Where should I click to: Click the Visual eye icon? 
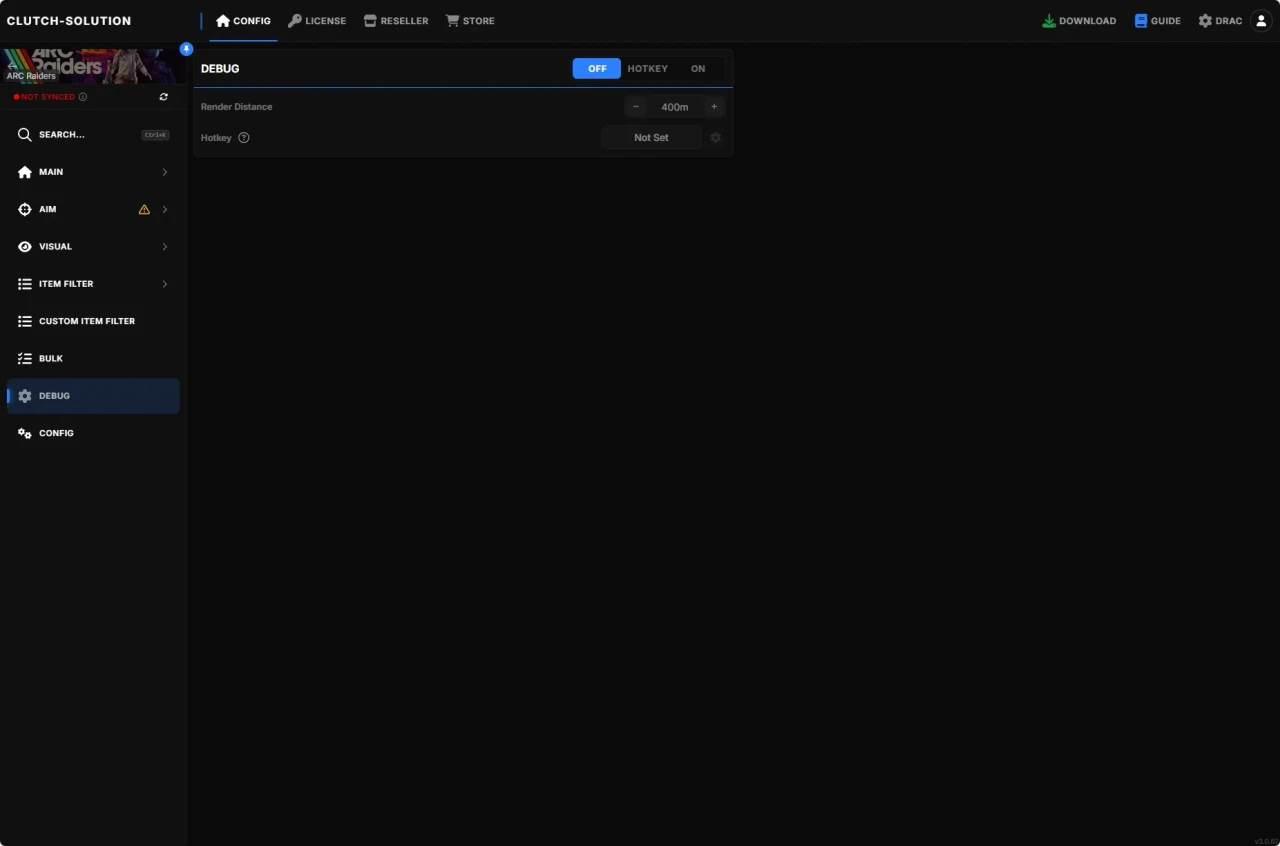click(25, 247)
